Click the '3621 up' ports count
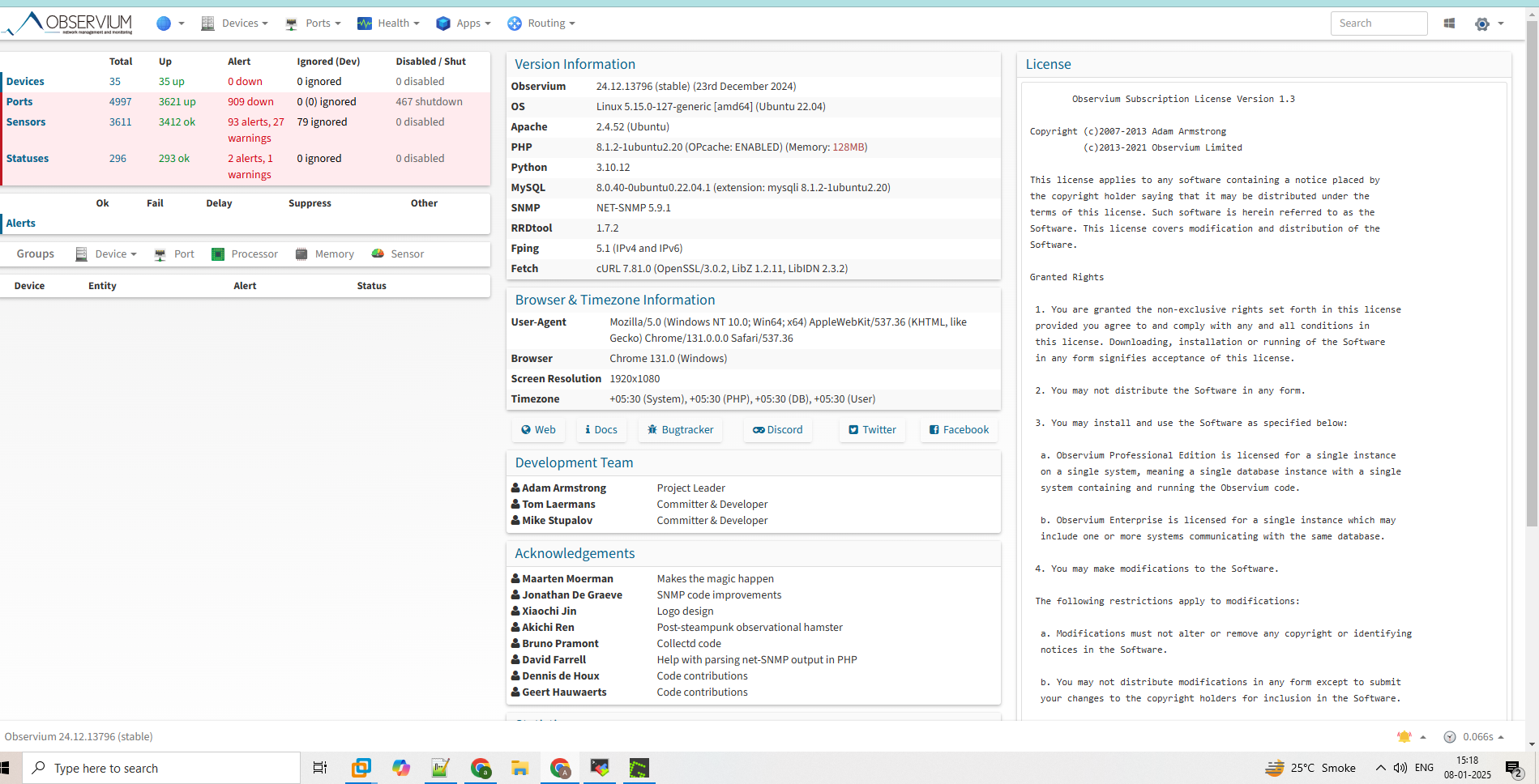 177,101
